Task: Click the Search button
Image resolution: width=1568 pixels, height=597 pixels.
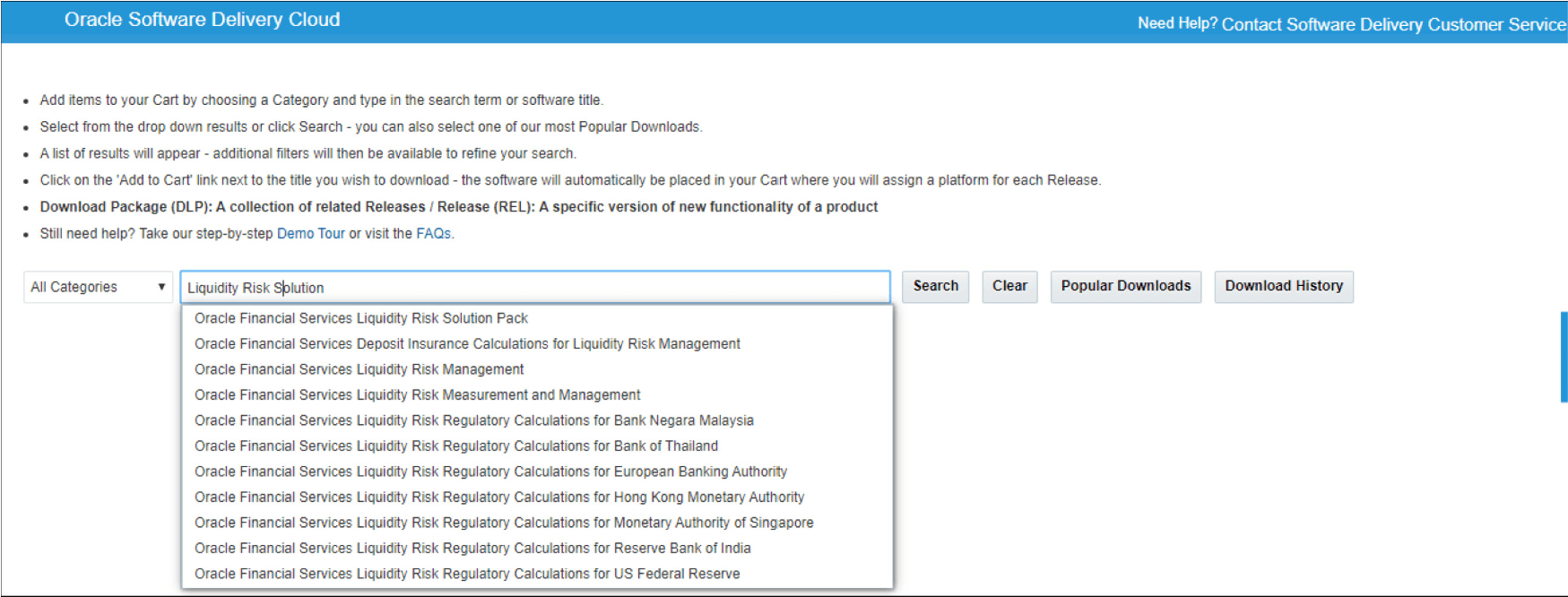Action: pos(935,286)
